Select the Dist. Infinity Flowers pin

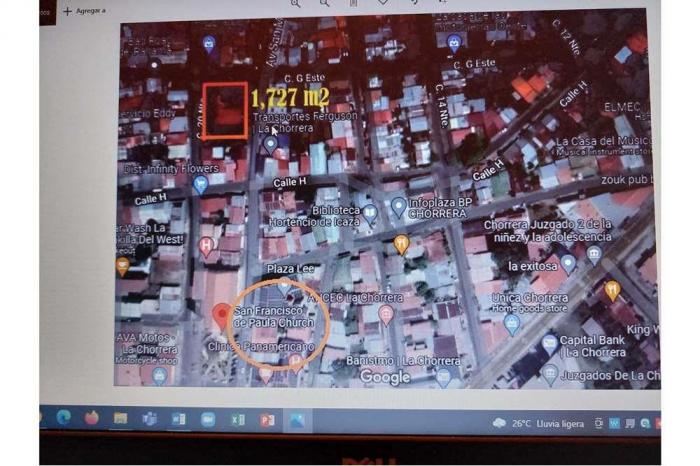pyautogui.click(x=201, y=184)
